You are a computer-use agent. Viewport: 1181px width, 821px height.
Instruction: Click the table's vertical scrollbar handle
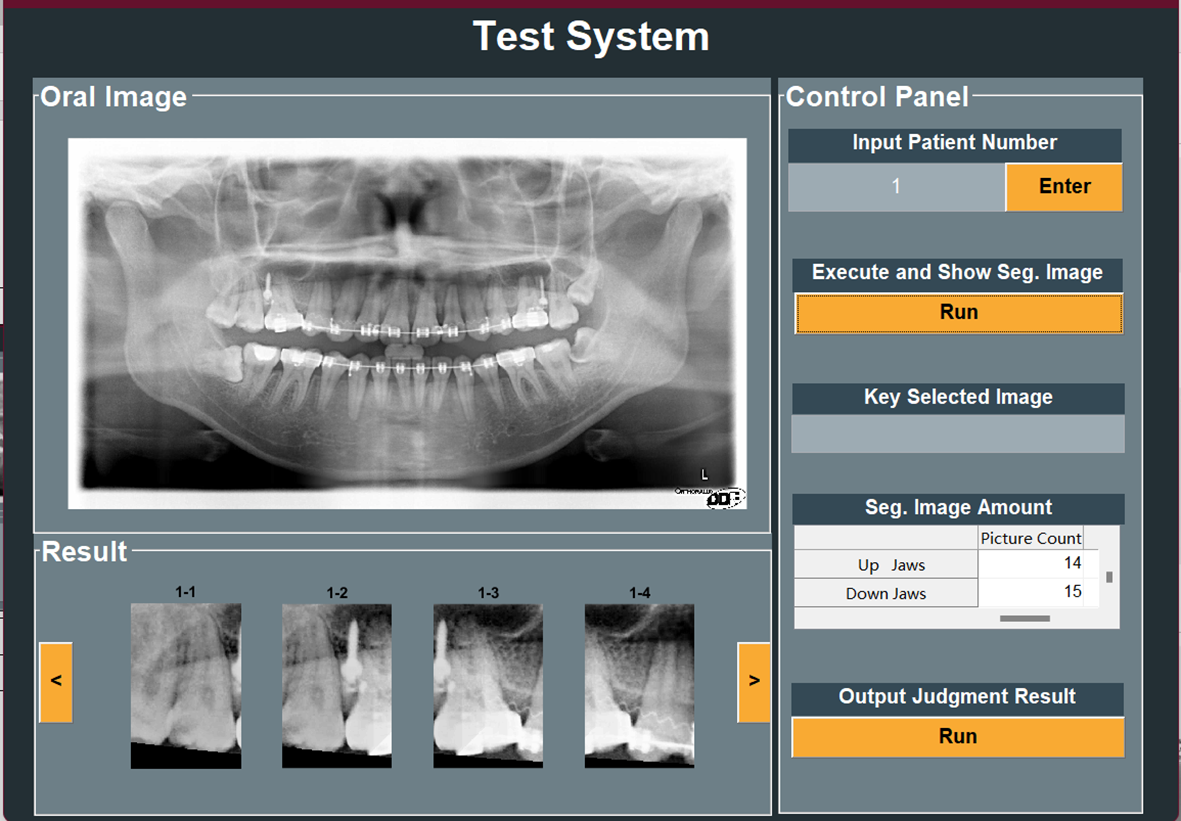point(1109,577)
